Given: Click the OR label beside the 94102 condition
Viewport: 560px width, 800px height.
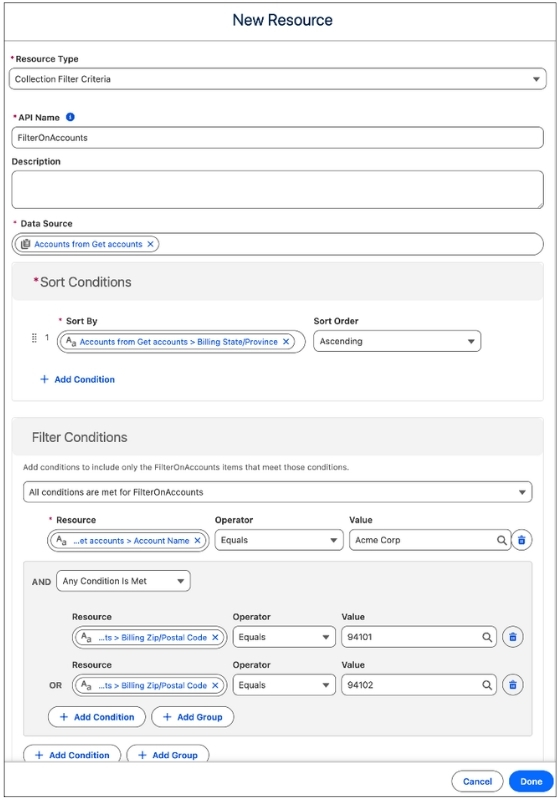Looking at the screenshot, I should coord(56,685).
